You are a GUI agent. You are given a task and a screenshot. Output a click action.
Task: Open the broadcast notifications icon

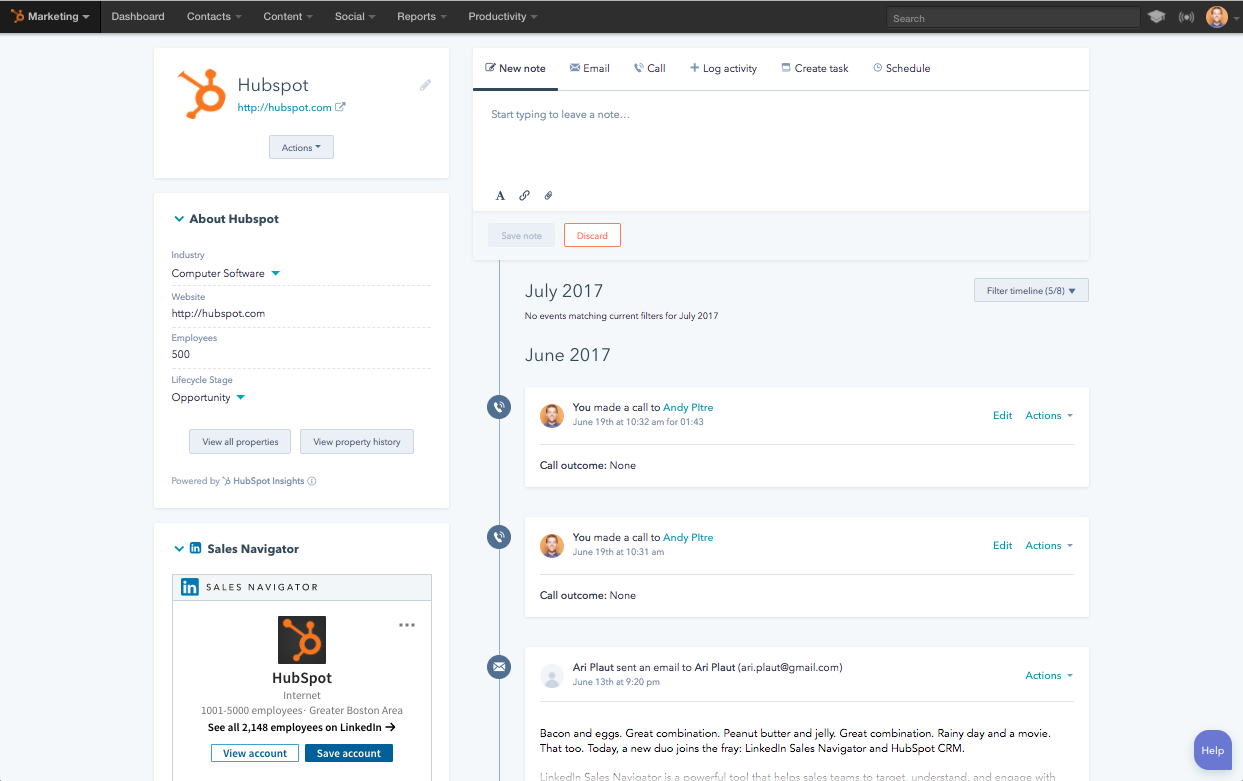1186,17
